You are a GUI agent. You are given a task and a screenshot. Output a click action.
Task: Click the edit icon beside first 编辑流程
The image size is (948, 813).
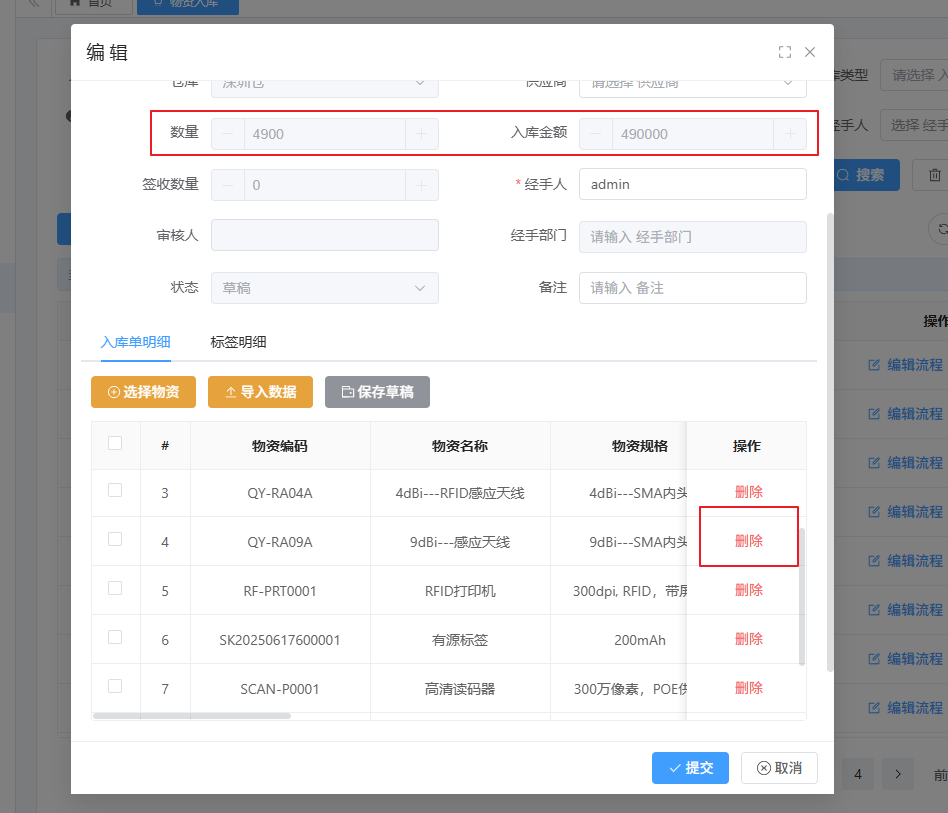tap(874, 365)
